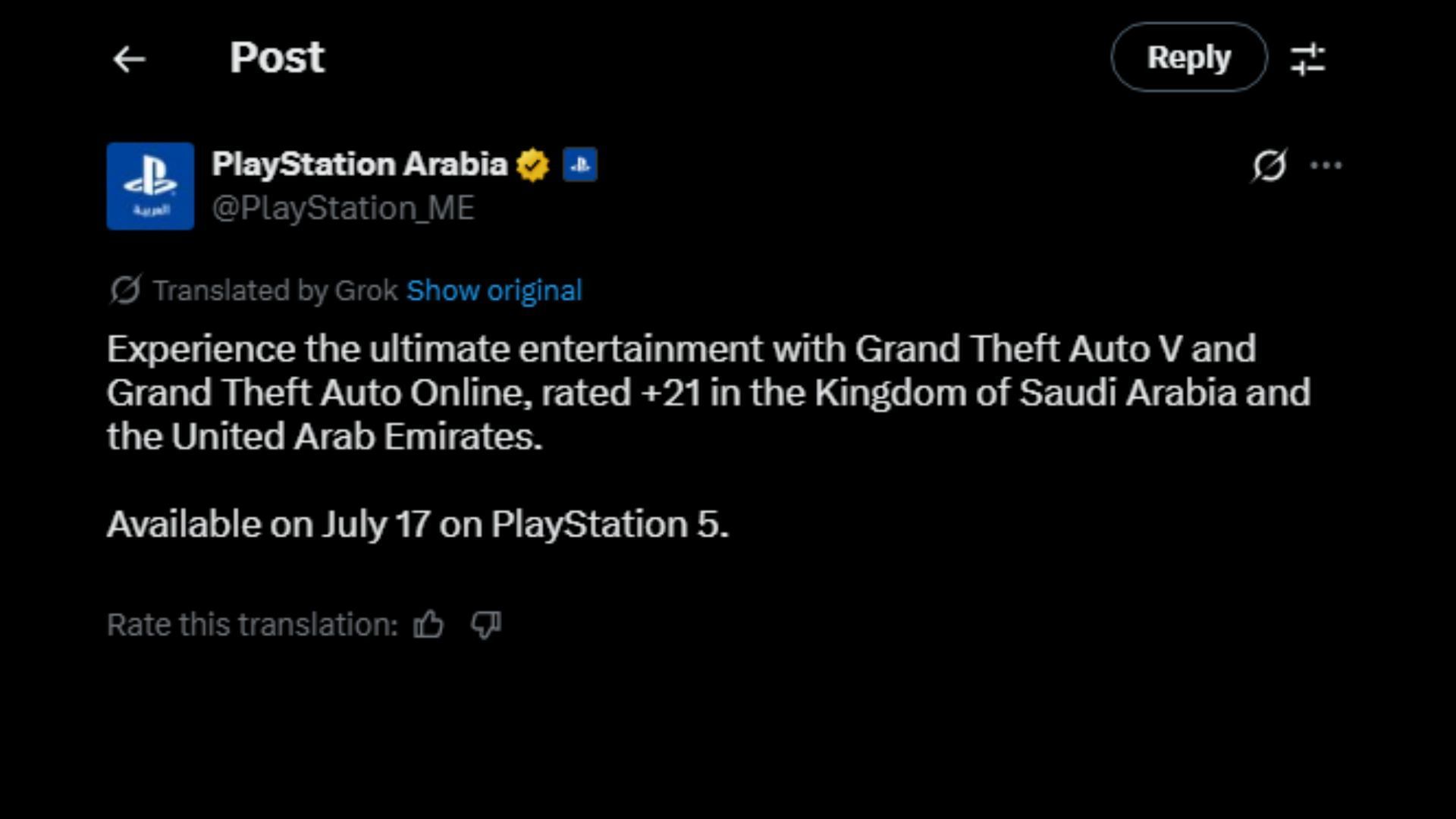The height and width of the screenshot is (819, 1456).
Task: Click the gold verified badge
Action: 533,165
